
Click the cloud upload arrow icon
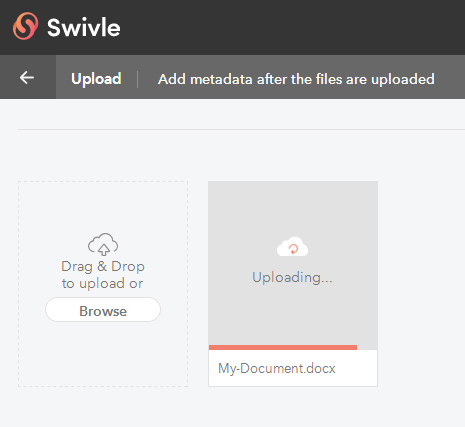click(x=103, y=244)
